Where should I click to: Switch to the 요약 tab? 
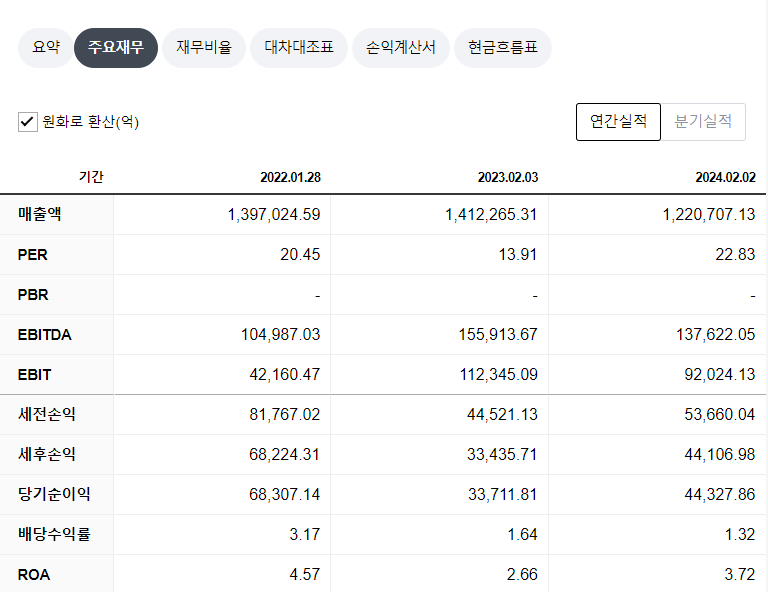point(46,47)
